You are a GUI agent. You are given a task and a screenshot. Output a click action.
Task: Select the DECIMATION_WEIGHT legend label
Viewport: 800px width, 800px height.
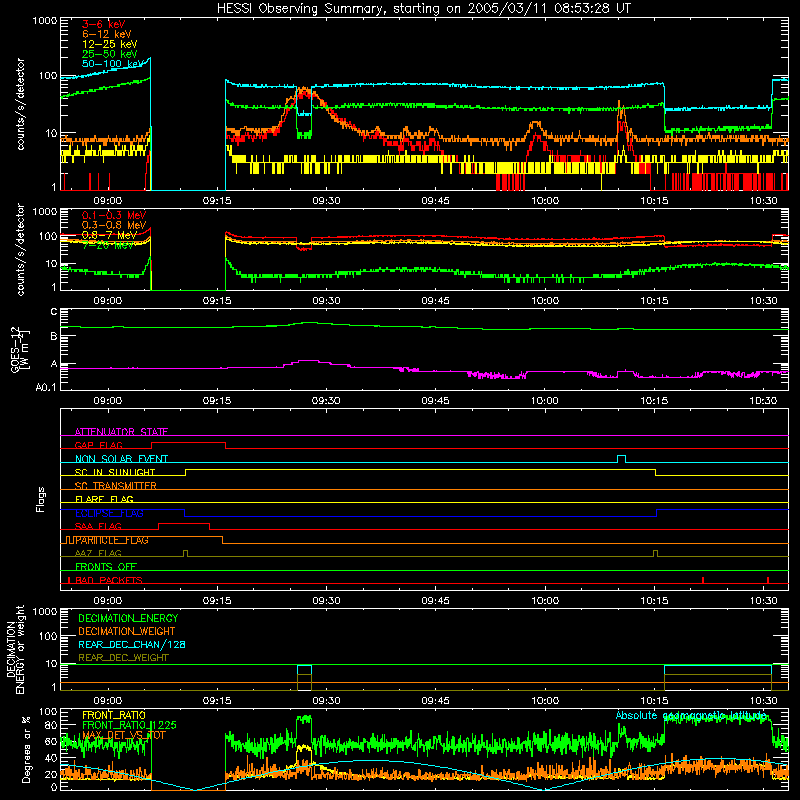[127, 631]
